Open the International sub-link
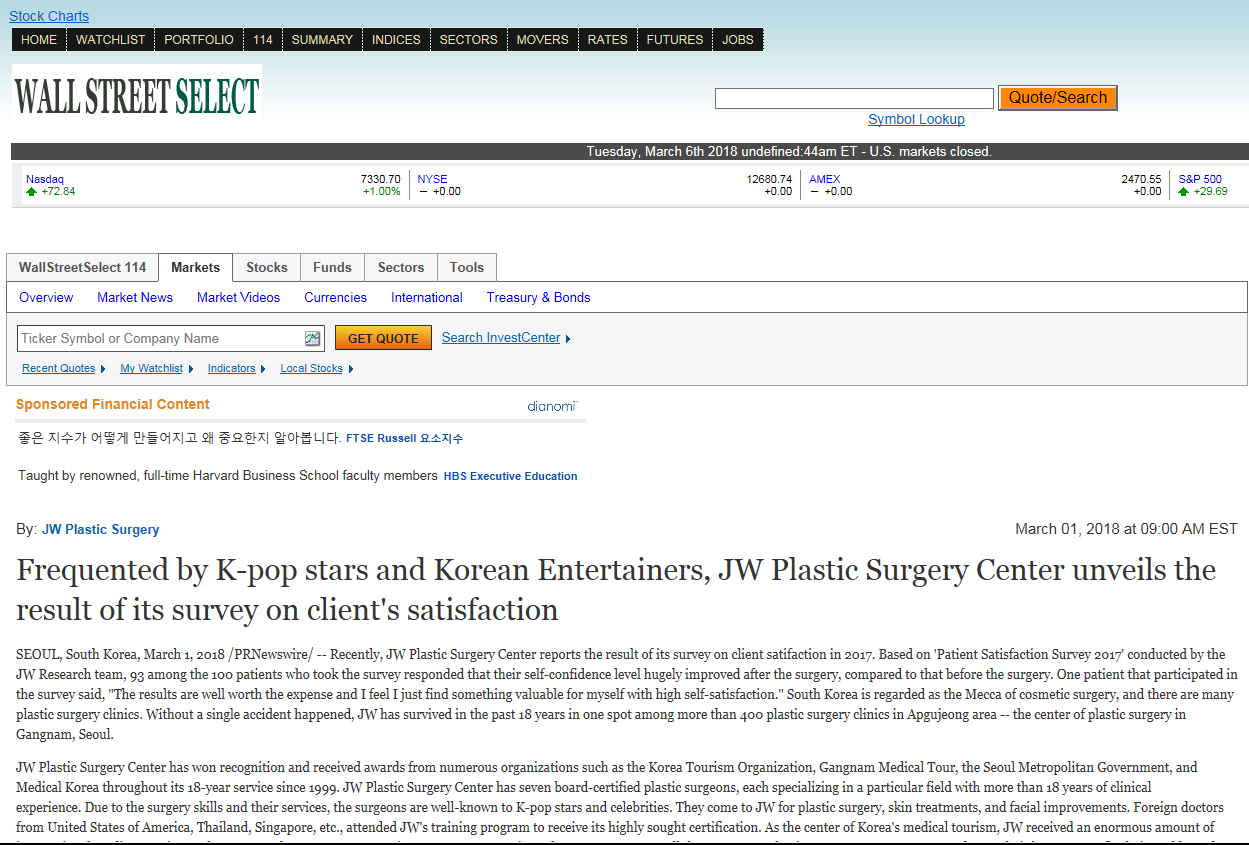Image resolution: width=1249 pixels, height=845 pixels. 427,297
